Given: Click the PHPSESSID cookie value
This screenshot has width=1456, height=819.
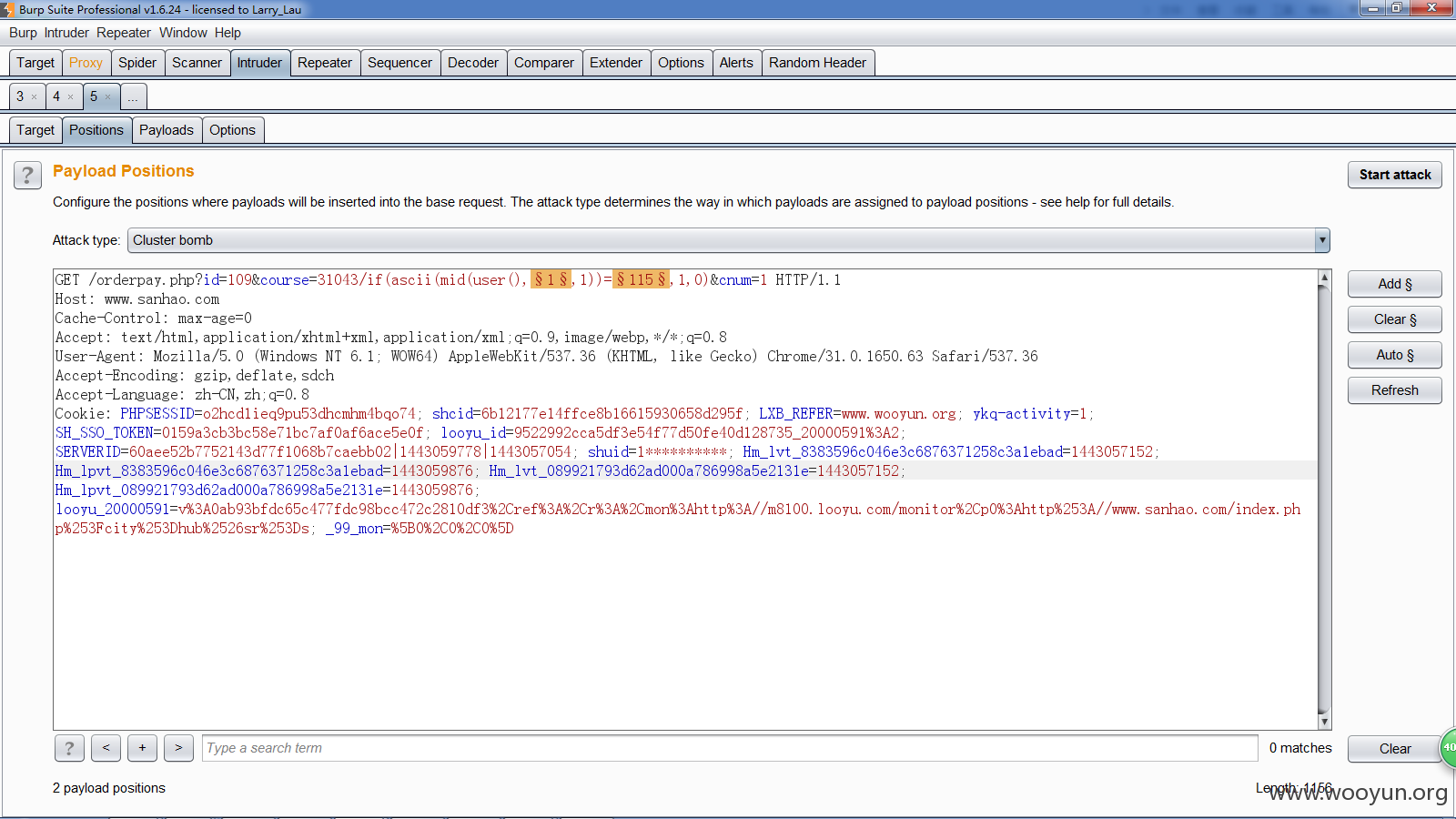Looking at the screenshot, I should pos(308,414).
